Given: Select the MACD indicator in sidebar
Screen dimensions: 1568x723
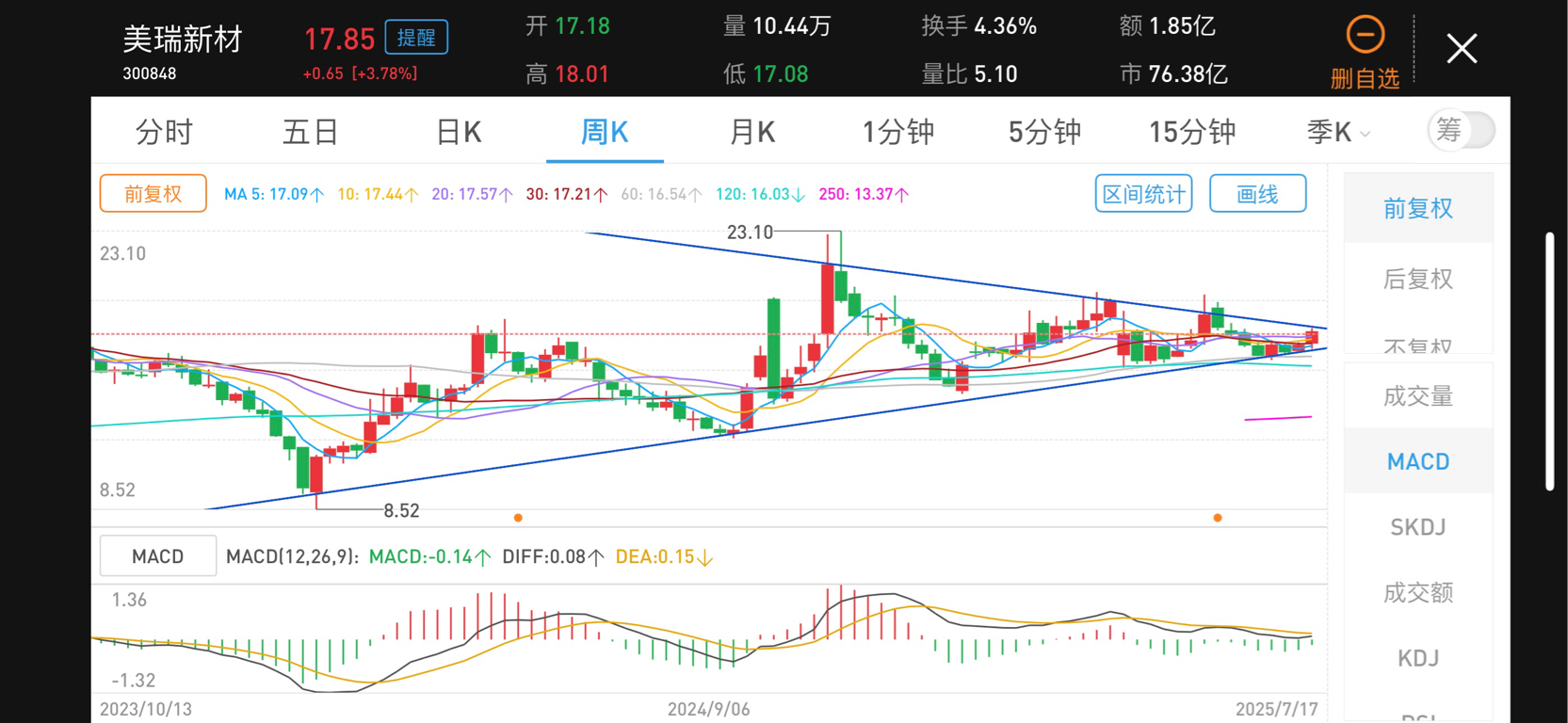Looking at the screenshot, I should (x=1418, y=461).
